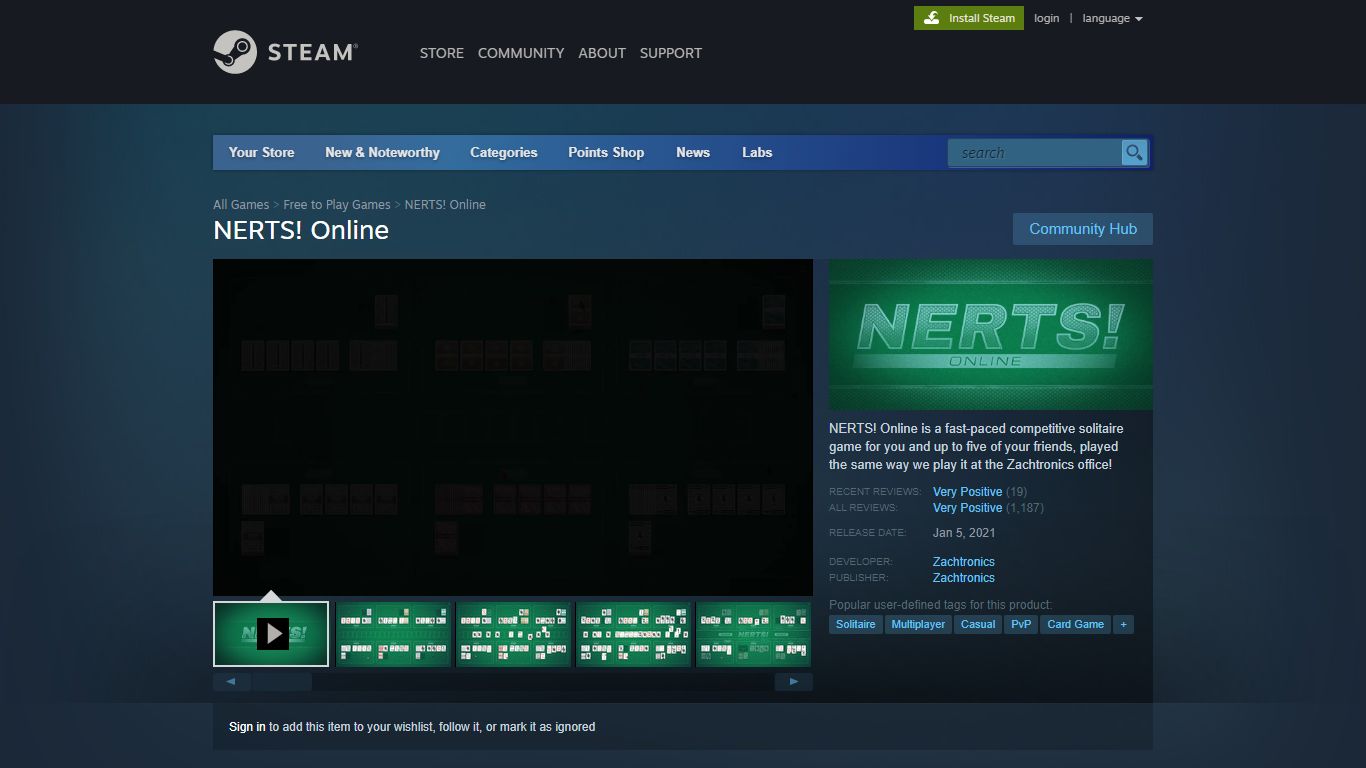Click NERTS! Online breadcrumb link
Image resolution: width=1366 pixels, height=768 pixels.
click(x=445, y=204)
